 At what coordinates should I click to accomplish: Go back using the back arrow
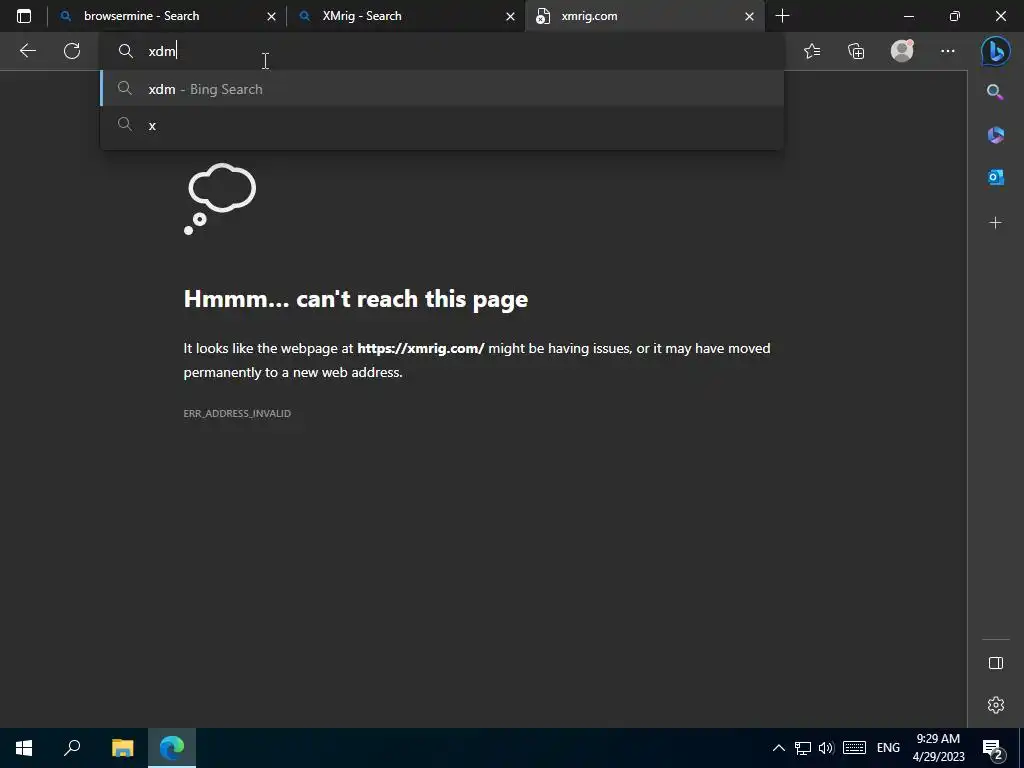(x=27, y=51)
